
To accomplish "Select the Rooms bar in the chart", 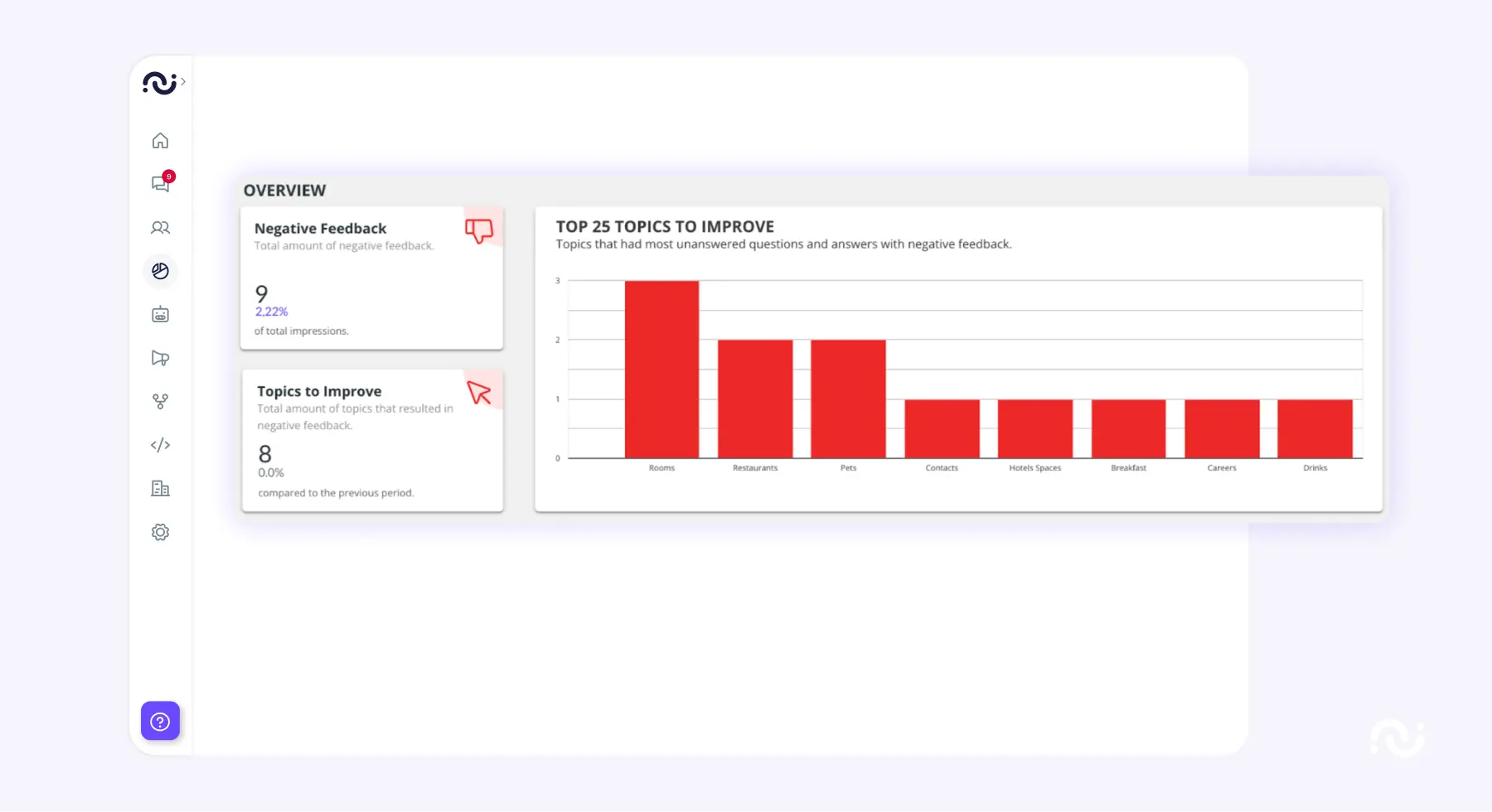I will pos(661,369).
